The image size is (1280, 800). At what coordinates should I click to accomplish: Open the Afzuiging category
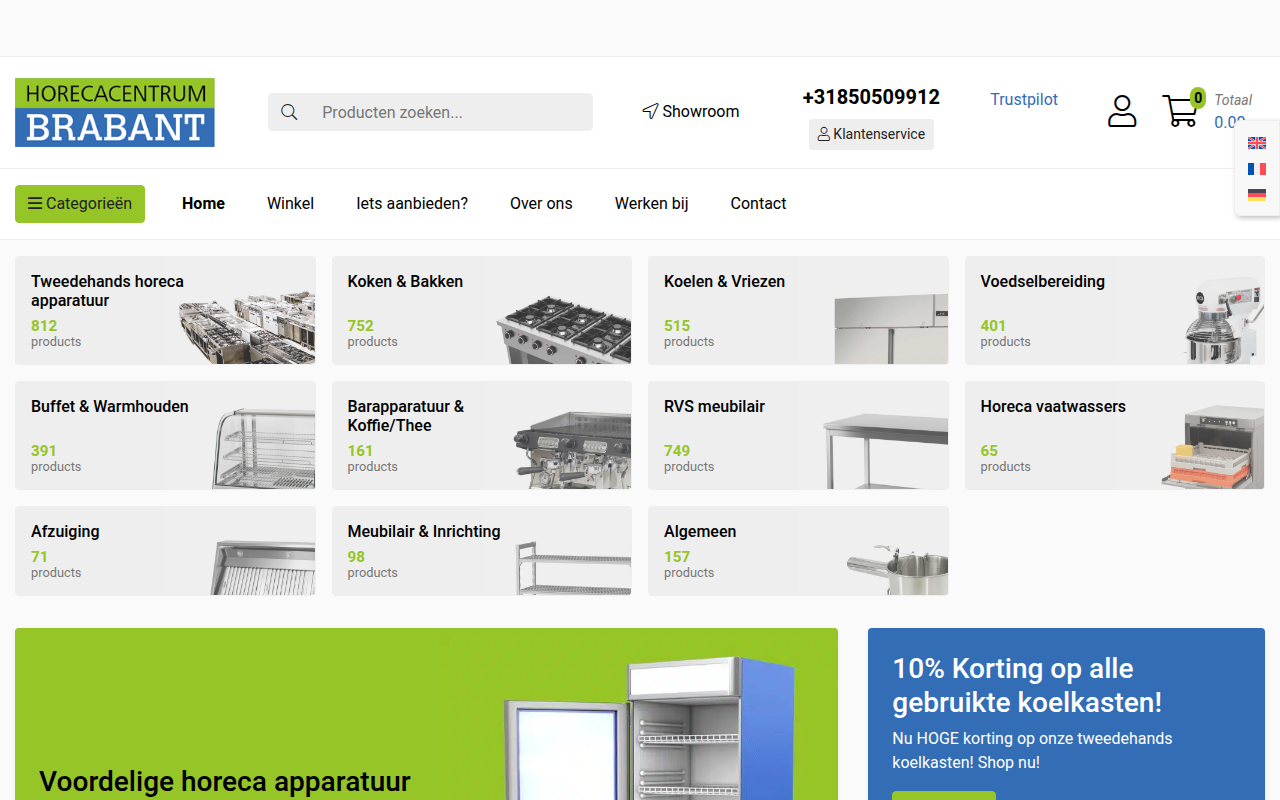165,551
